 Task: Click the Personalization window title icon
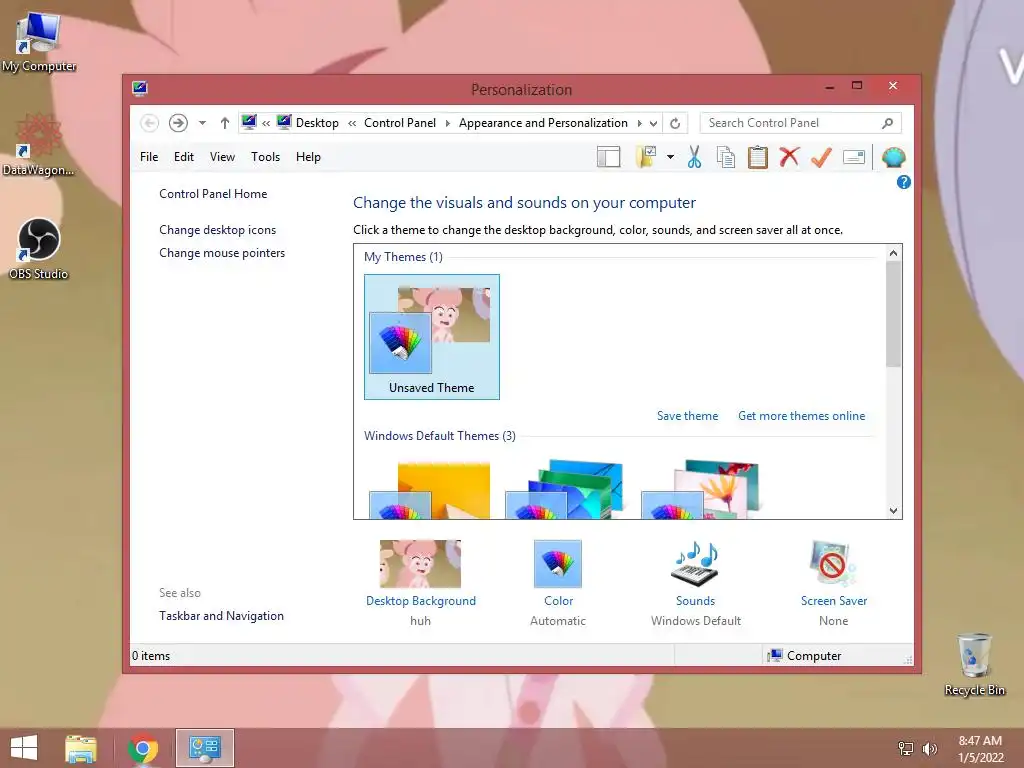[x=140, y=88]
